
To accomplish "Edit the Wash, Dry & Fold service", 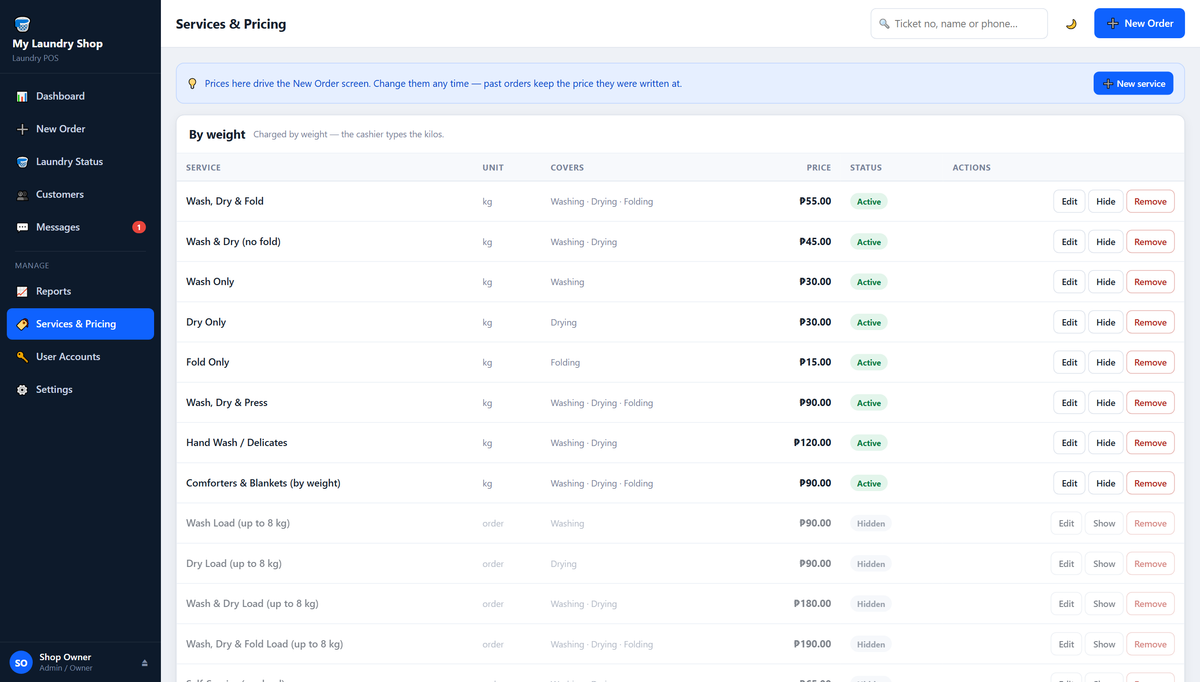I will [x=1069, y=201].
